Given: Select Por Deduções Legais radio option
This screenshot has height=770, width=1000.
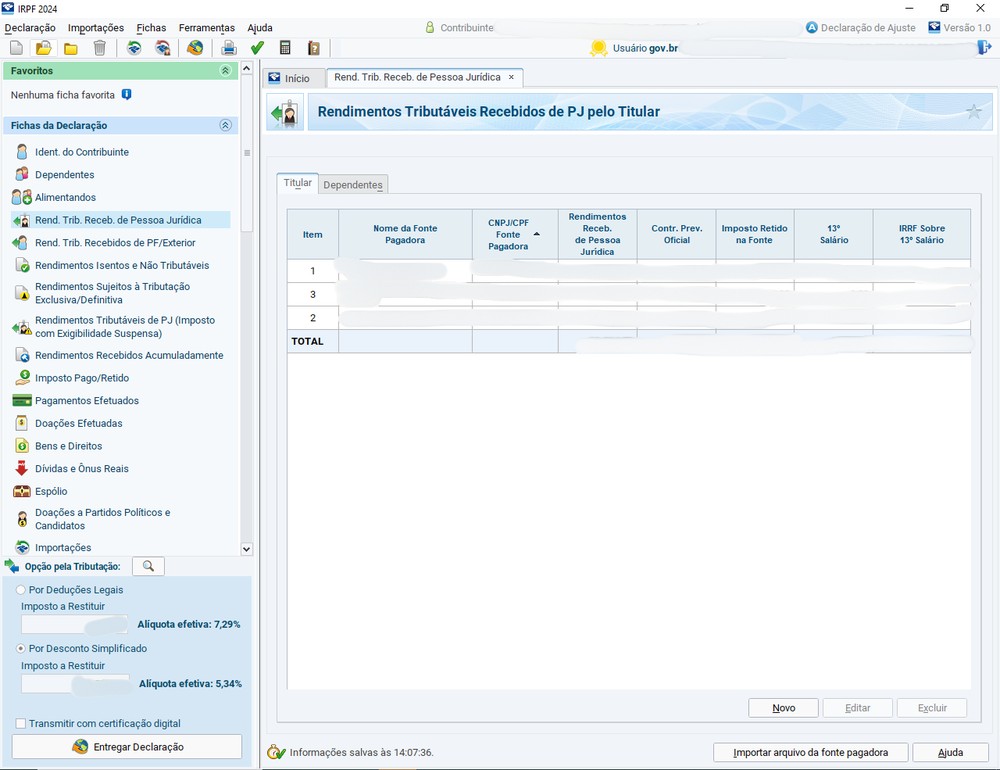Looking at the screenshot, I should [22, 590].
